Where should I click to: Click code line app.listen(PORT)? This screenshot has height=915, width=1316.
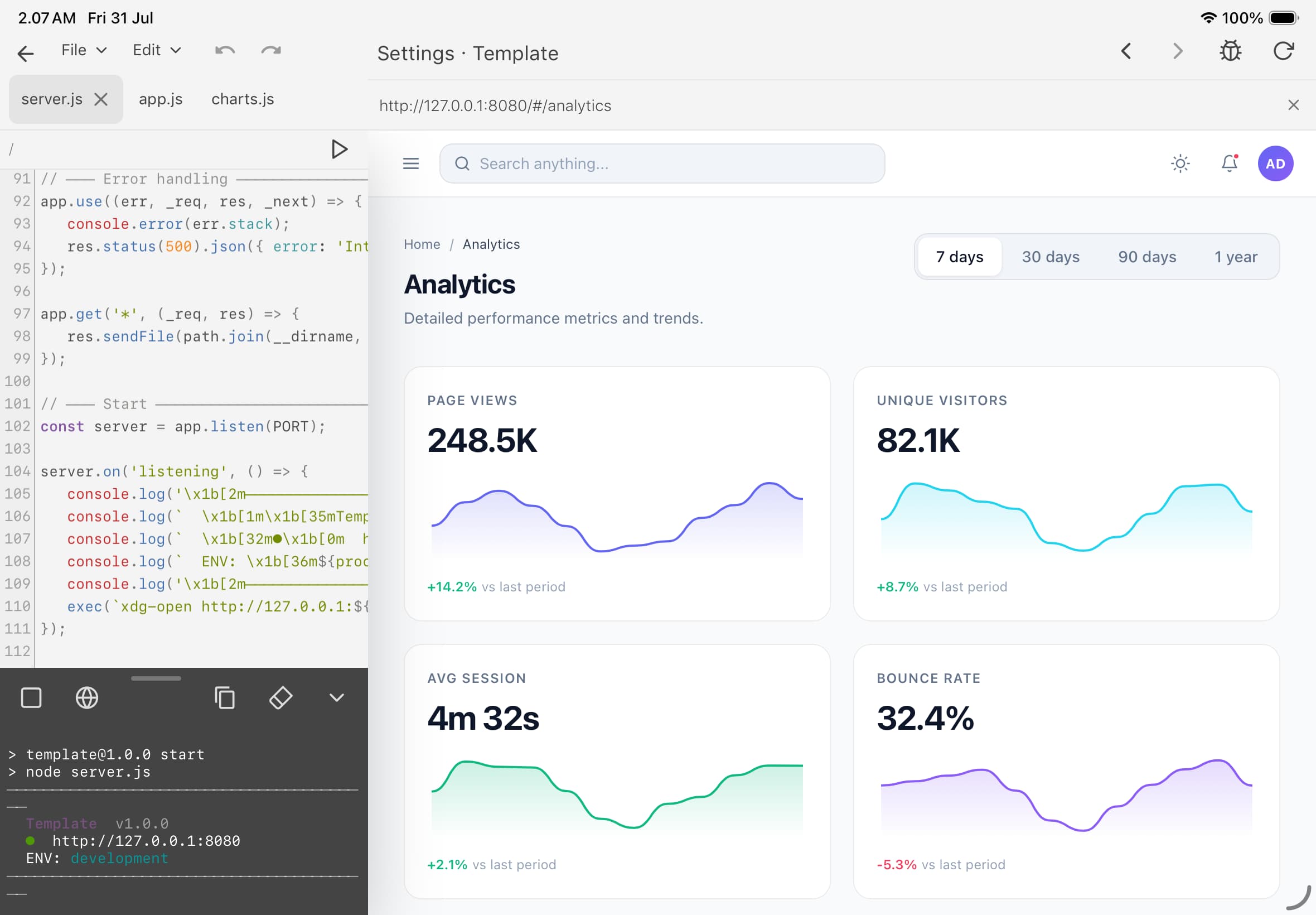(x=183, y=427)
